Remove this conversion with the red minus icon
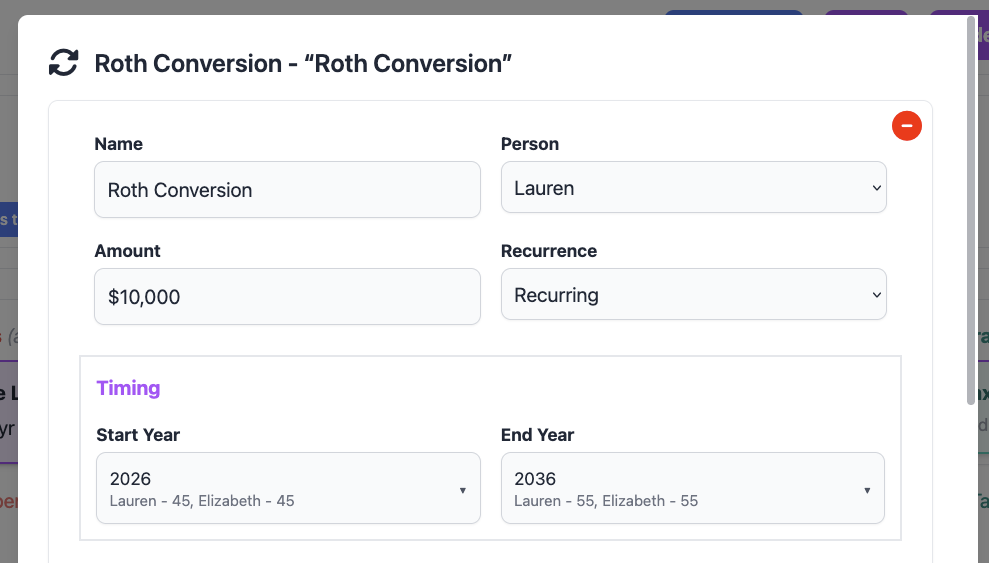This screenshot has height=563, width=989. 907,126
